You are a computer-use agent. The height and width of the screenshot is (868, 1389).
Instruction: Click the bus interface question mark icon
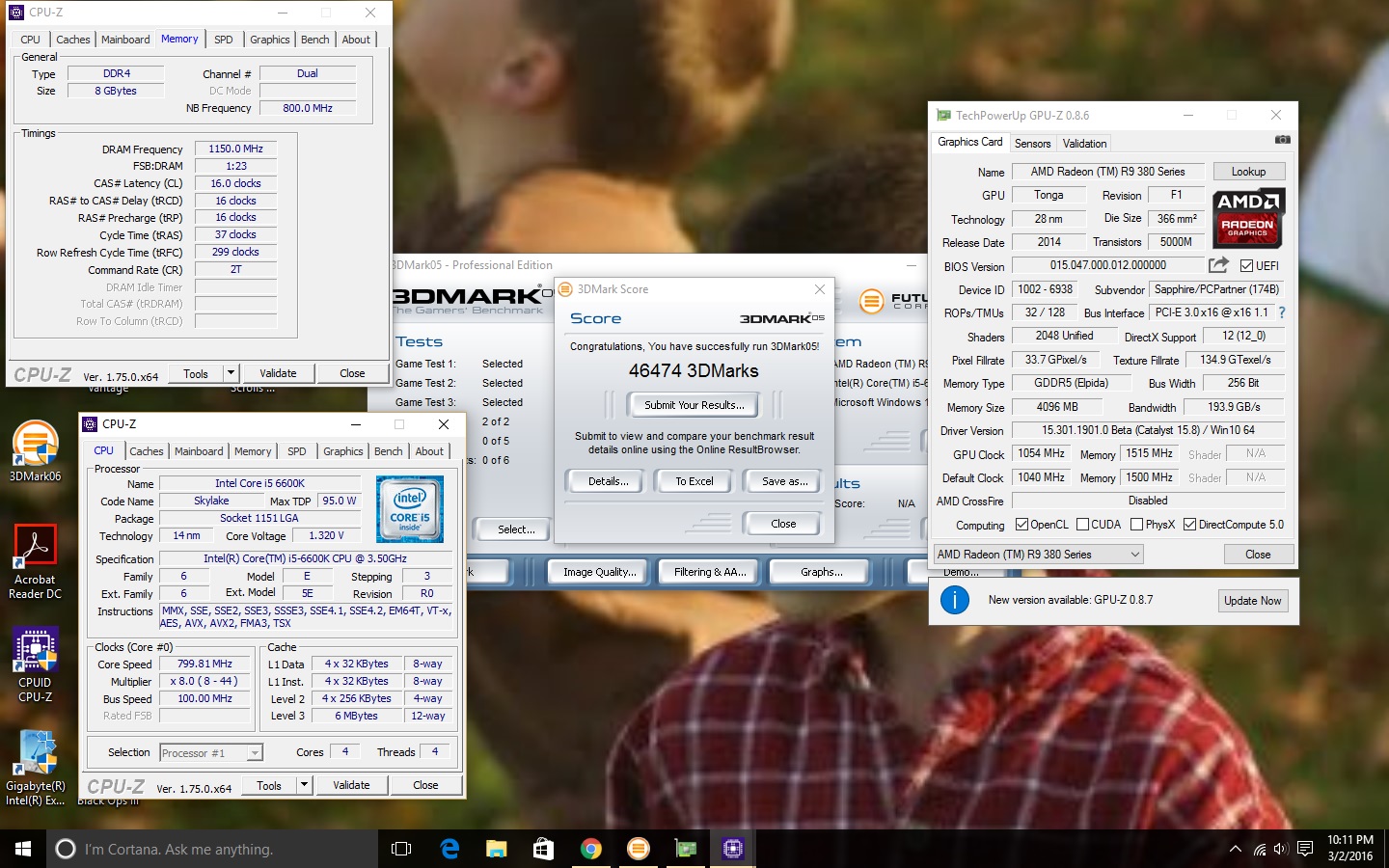(1282, 312)
